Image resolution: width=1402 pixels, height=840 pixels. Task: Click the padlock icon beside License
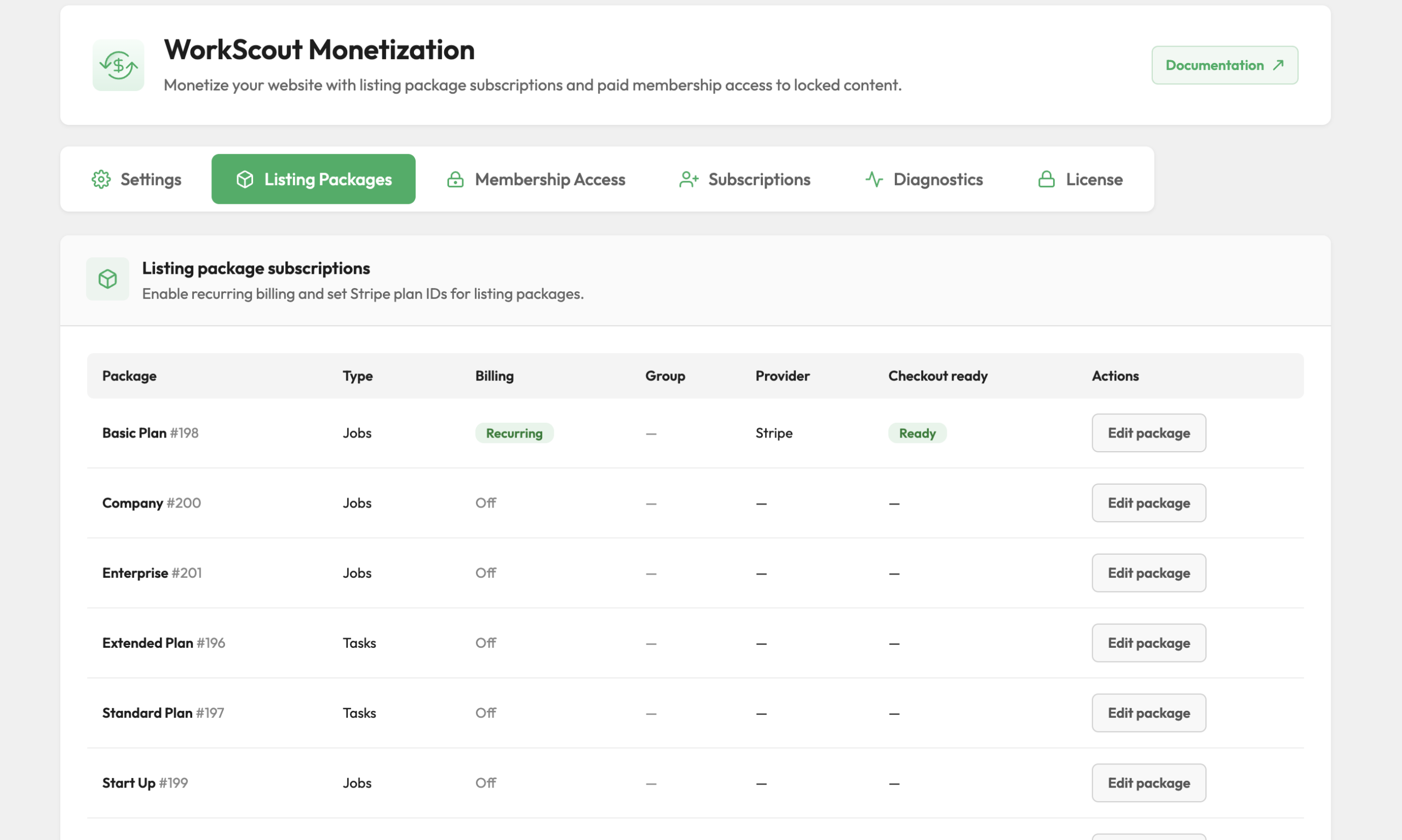click(1046, 180)
